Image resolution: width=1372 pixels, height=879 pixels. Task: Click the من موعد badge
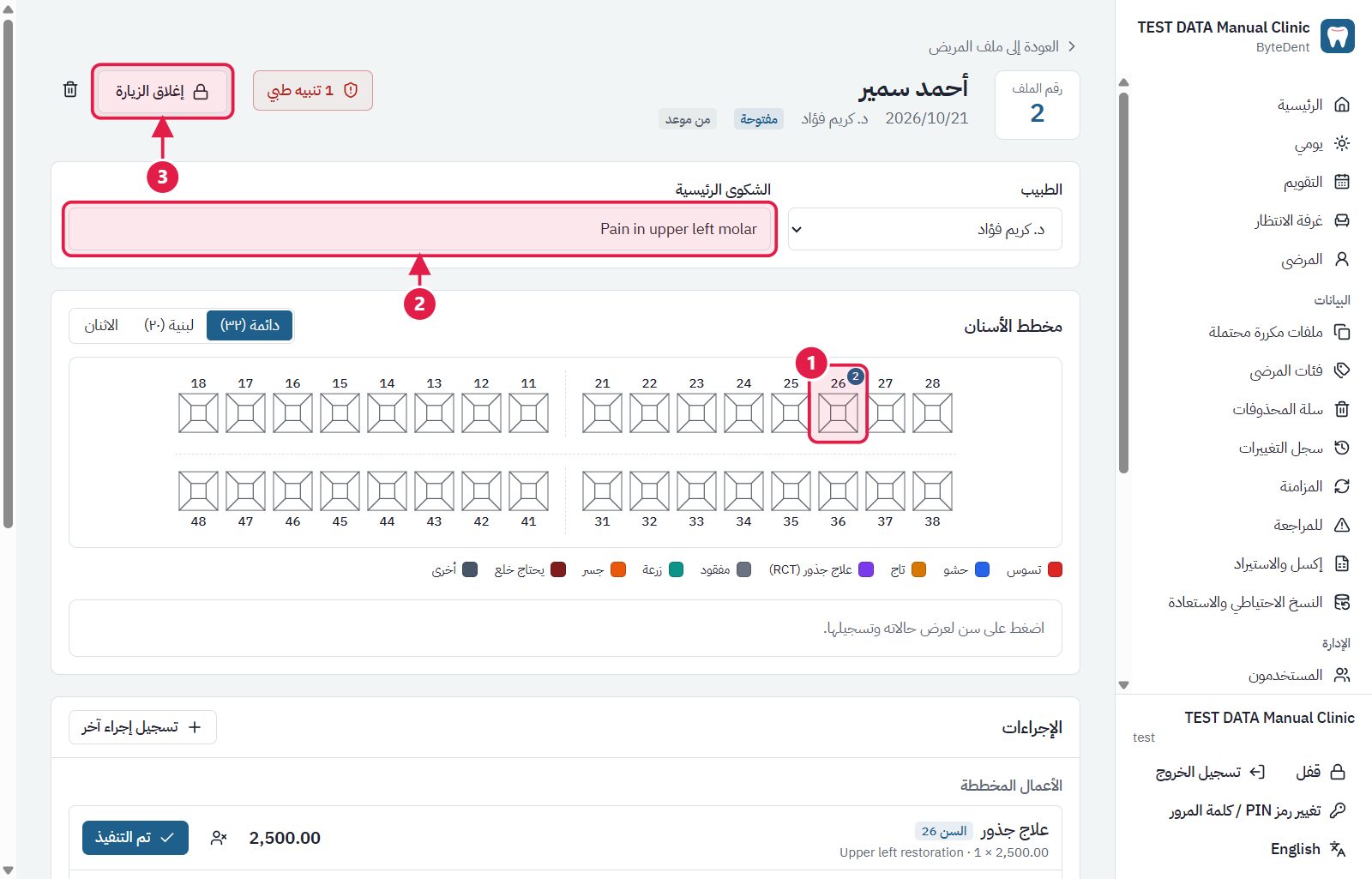click(688, 119)
